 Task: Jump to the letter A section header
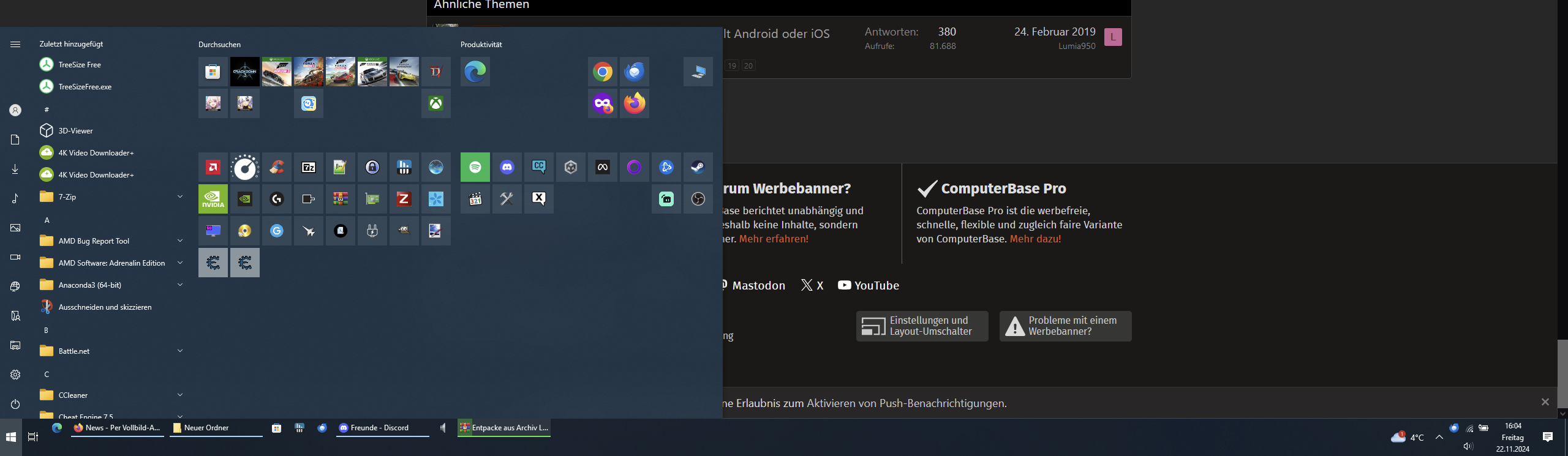coord(47,220)
